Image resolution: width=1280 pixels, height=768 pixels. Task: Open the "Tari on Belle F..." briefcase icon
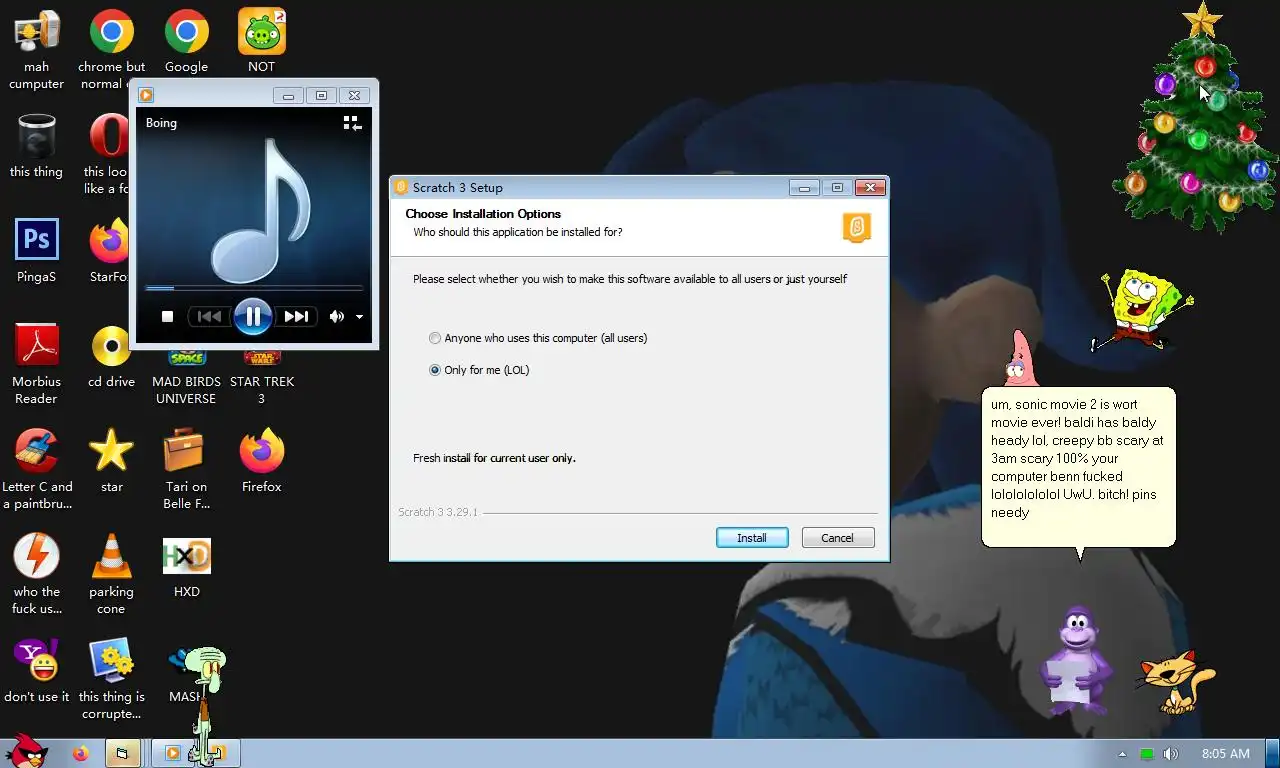click(x=186, y=469)
